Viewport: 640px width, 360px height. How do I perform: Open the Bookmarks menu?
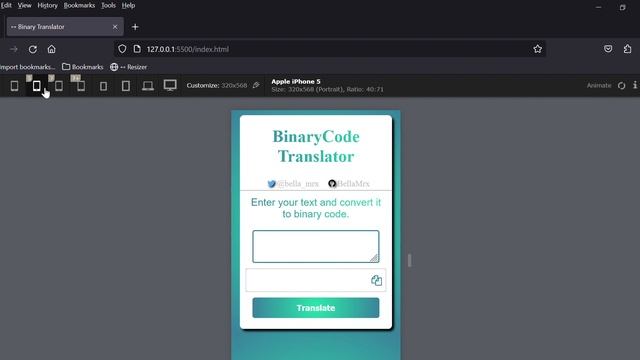[x=79, y=5]
